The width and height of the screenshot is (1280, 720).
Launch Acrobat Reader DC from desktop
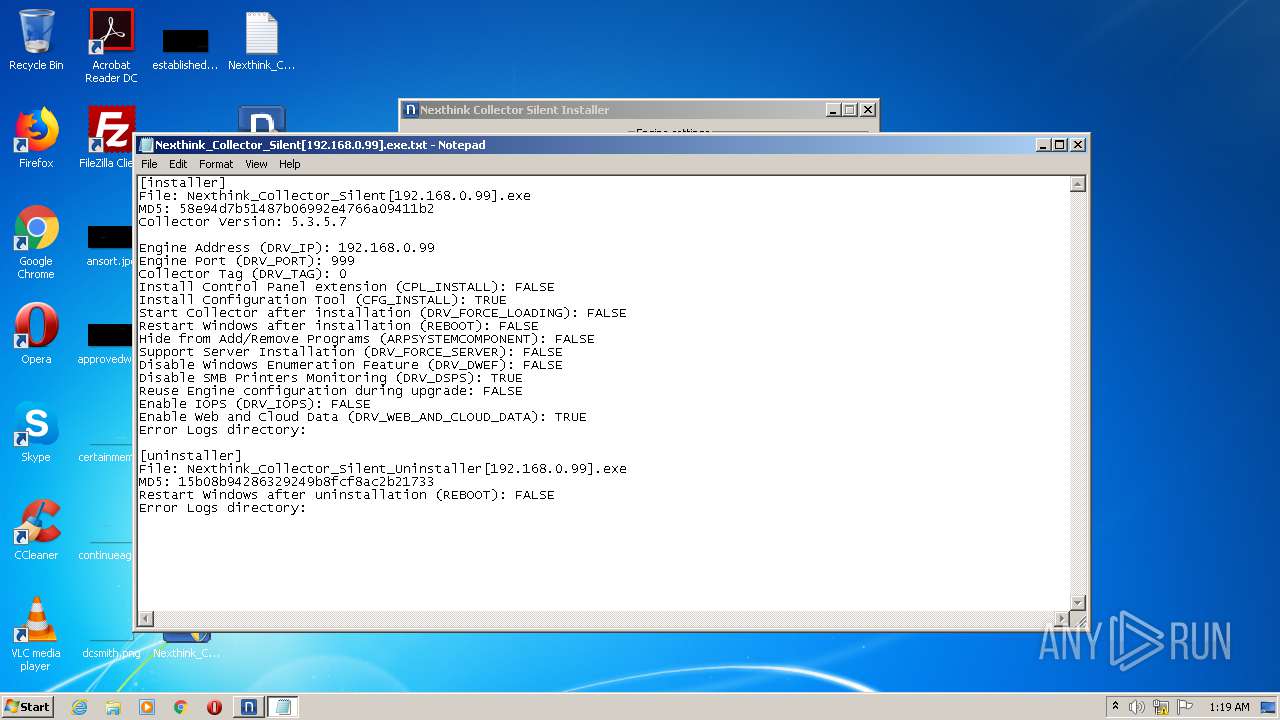pyautogui.click(x=111, y=46)
